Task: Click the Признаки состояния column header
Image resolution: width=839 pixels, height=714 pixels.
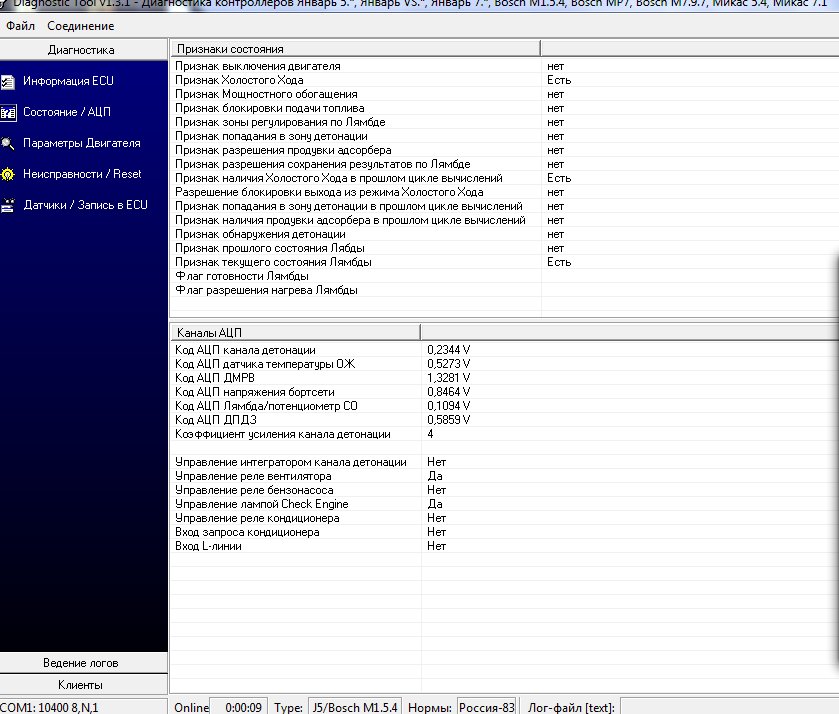Action: pyautogui.click(x=355, y=49)
